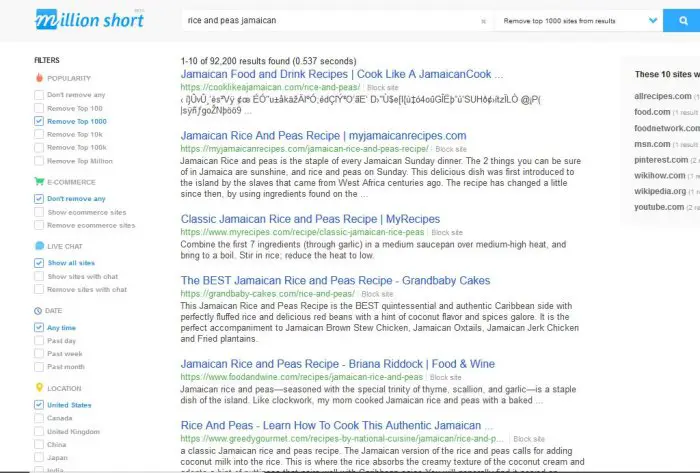The height and width of the screenshot is (473, 700).
Task: Toggle the 'Any time' date checkbox
Action: (39, 328)
